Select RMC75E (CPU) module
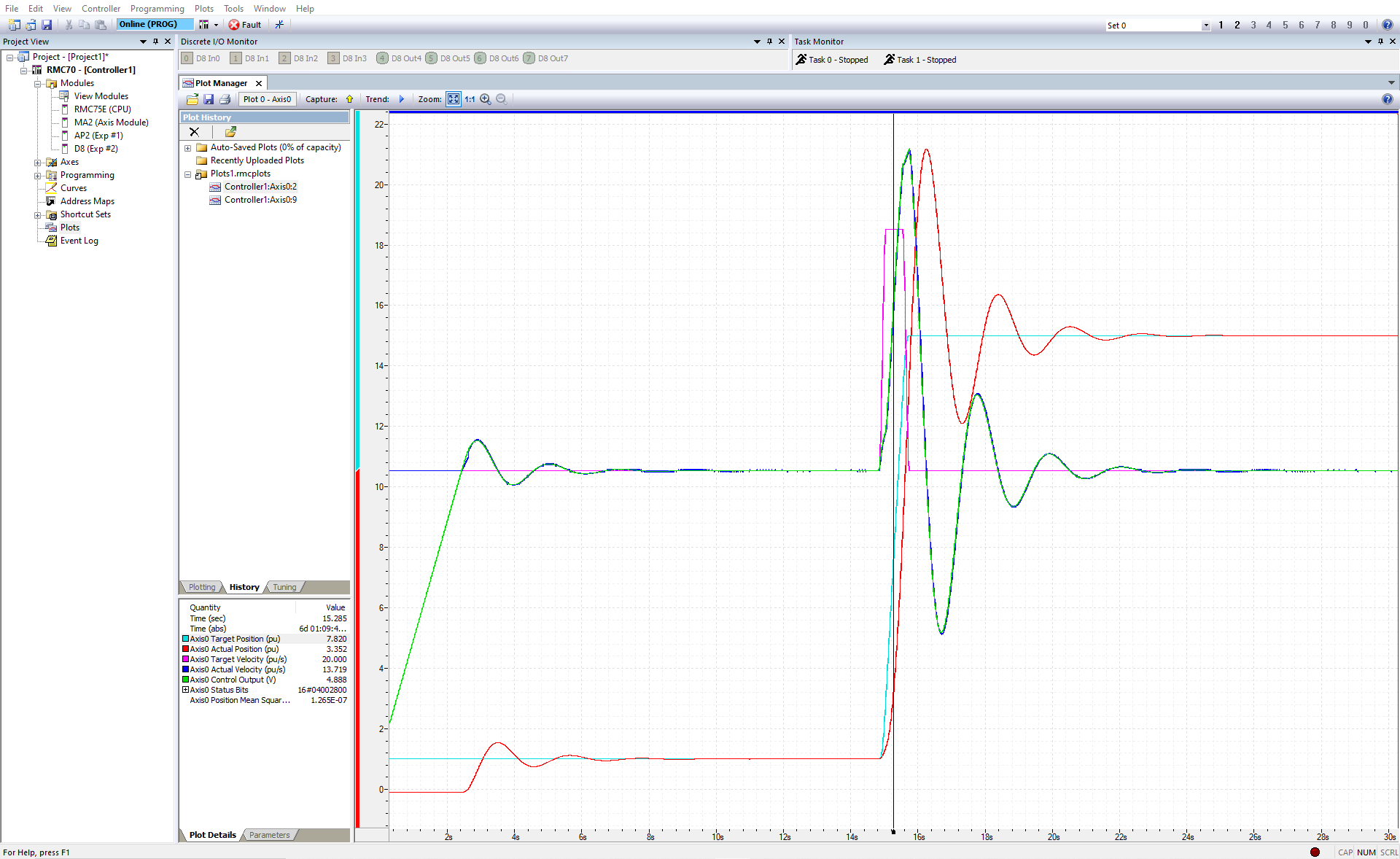 pyautogui.click(x=102, y=109)
